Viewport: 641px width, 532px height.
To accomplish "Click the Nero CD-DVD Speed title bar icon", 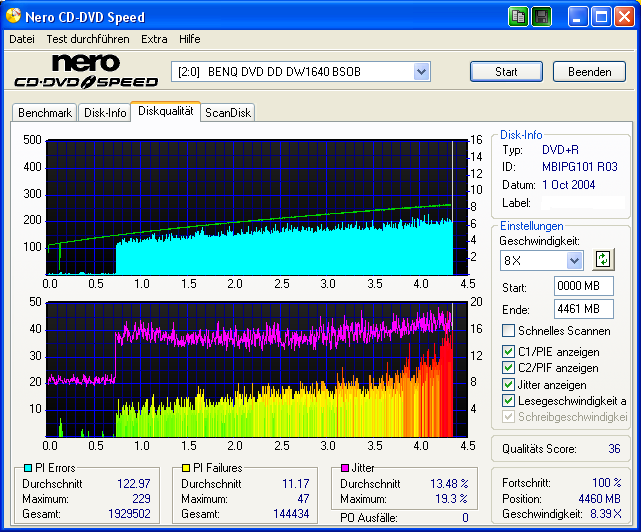I will 13,17.
